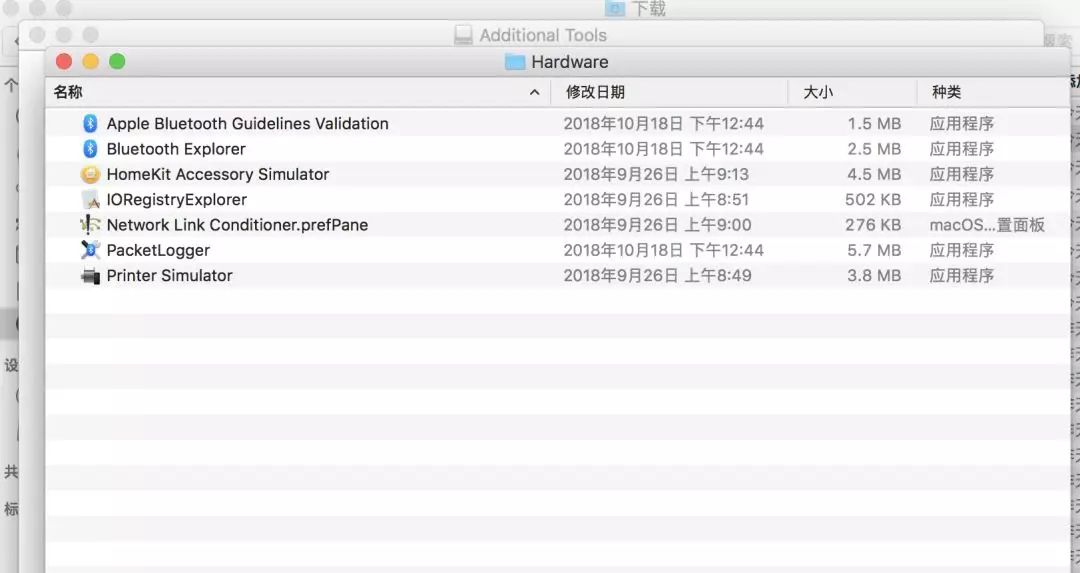Click PacketLogger's date 2018年10月18日 下午12:44
Screen dimensions: 1080x573
(x=663, y=250)
